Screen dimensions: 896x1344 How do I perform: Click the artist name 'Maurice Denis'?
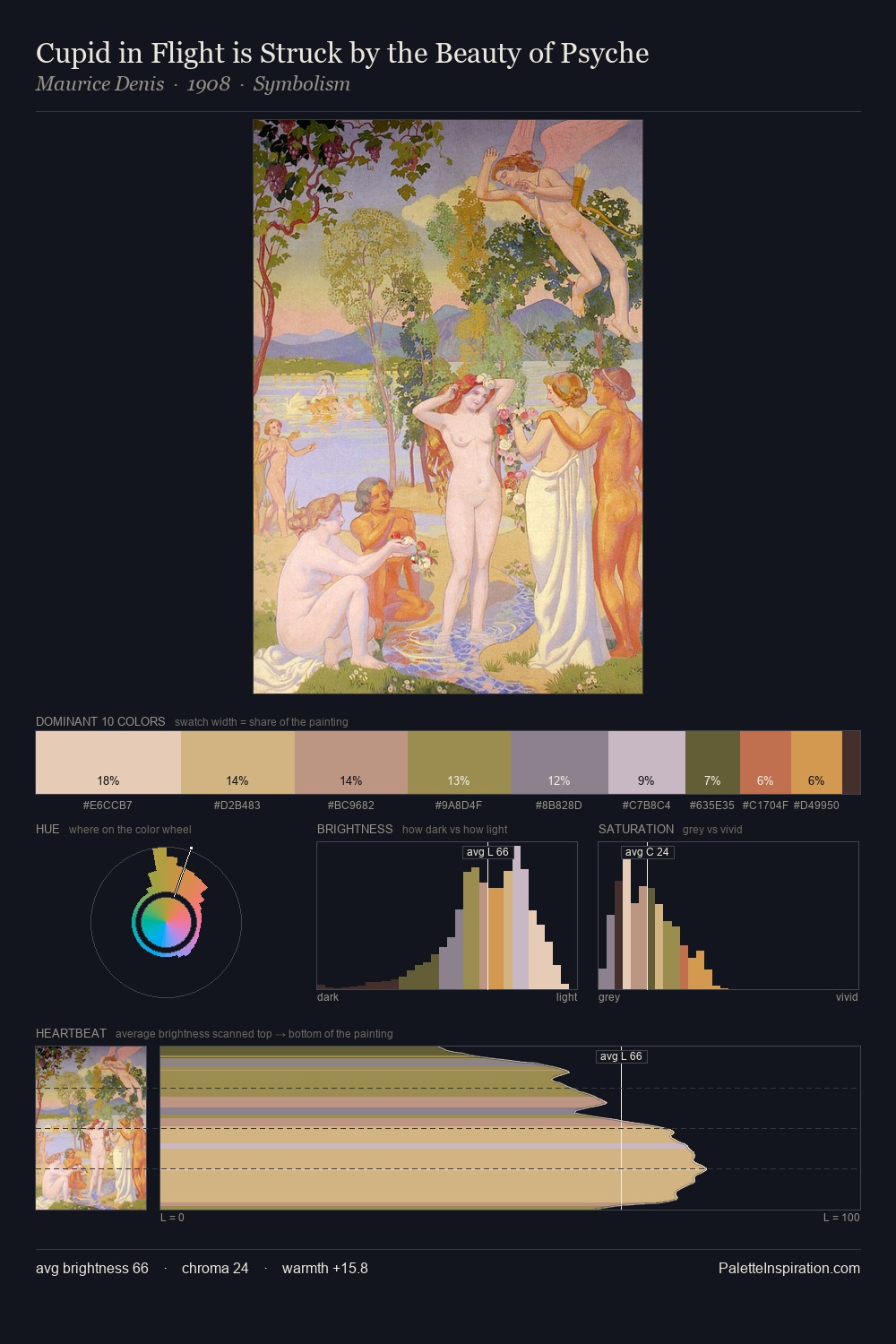click(x=99, y=84)
